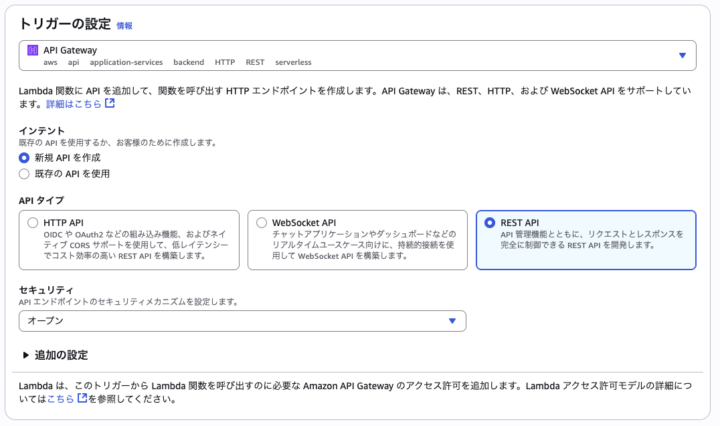Open the 情報 info link
This screenshot has width=720, height=426.
[x=124, y=25]
